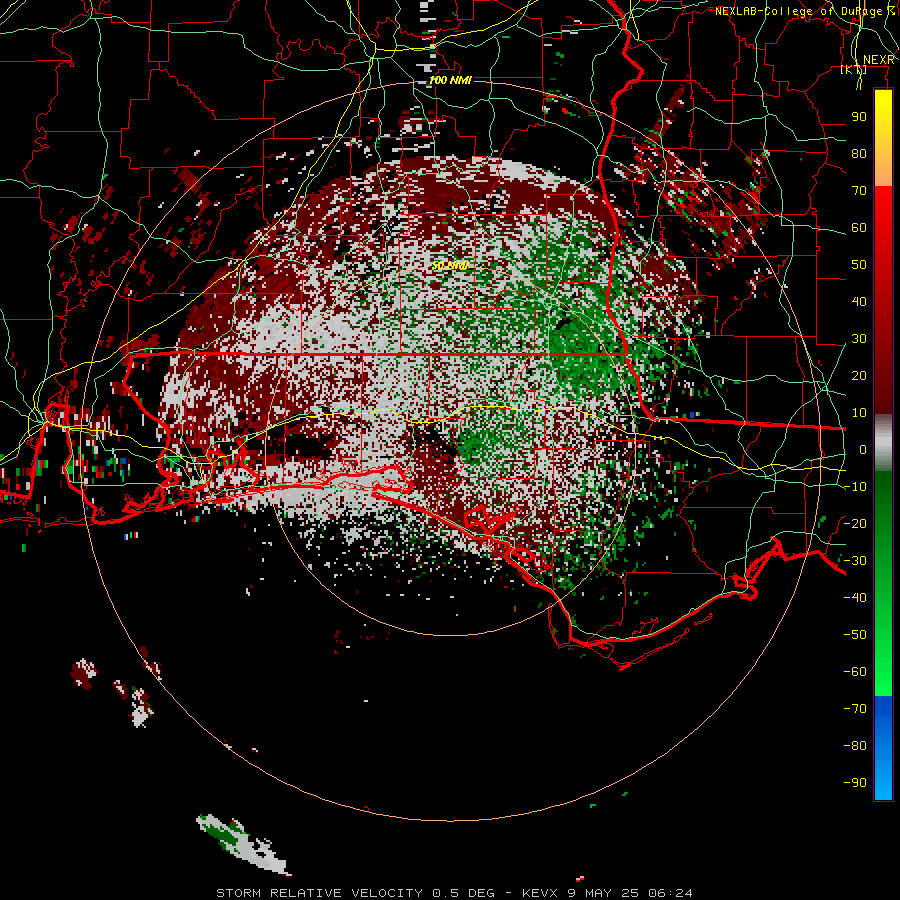Click the '50 NMI' range ring label
This screenshot has width=900, height=900.
450,265
